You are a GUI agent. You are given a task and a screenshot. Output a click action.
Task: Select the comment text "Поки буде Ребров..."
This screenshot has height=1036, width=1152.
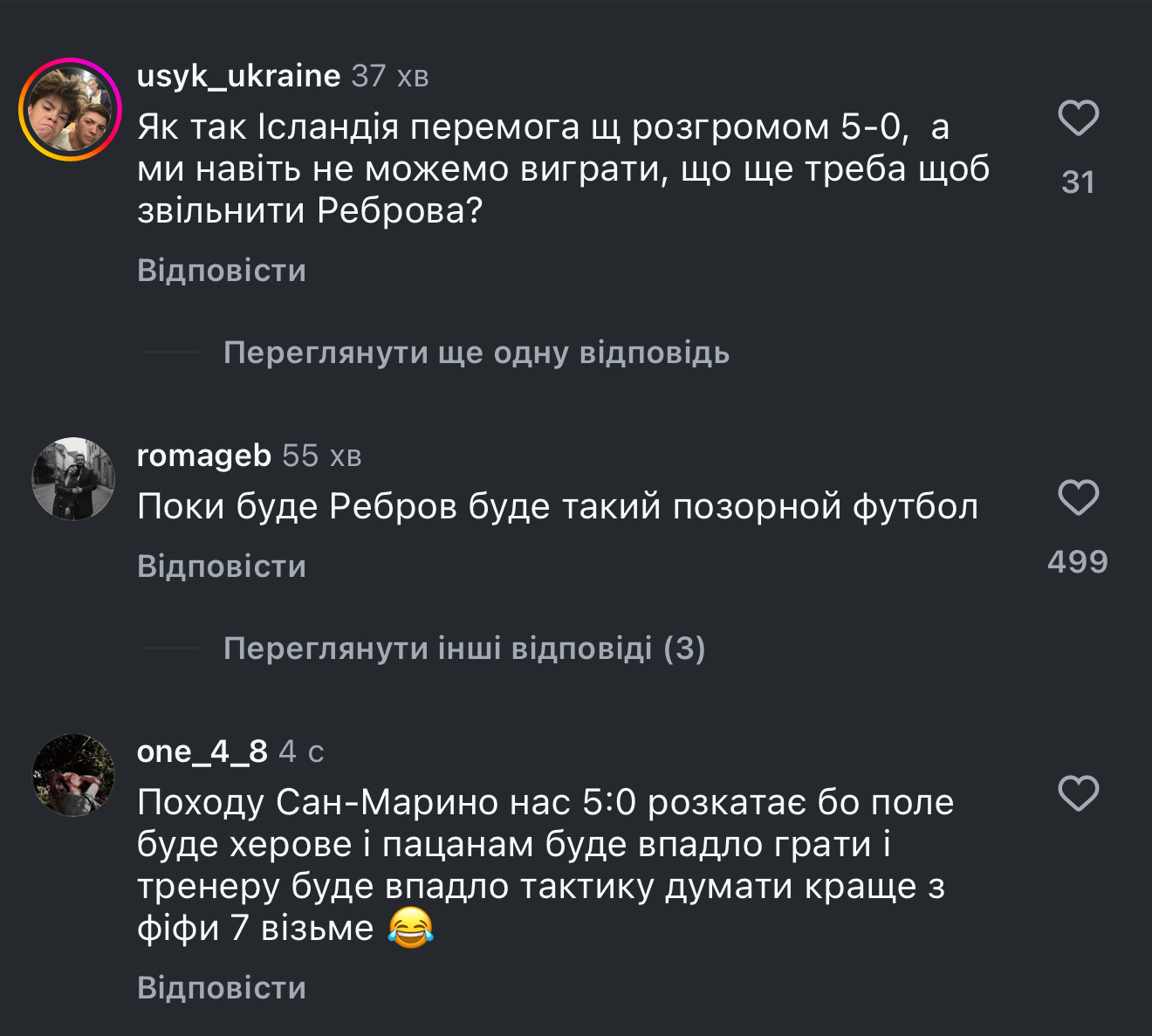[x=557, y=506]
